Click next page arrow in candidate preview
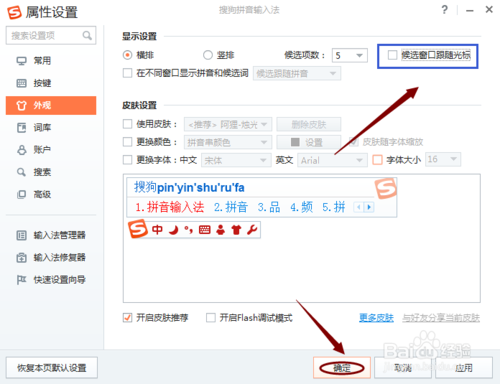This screenshot has width=500, height=384. click(x=369, y=207)
